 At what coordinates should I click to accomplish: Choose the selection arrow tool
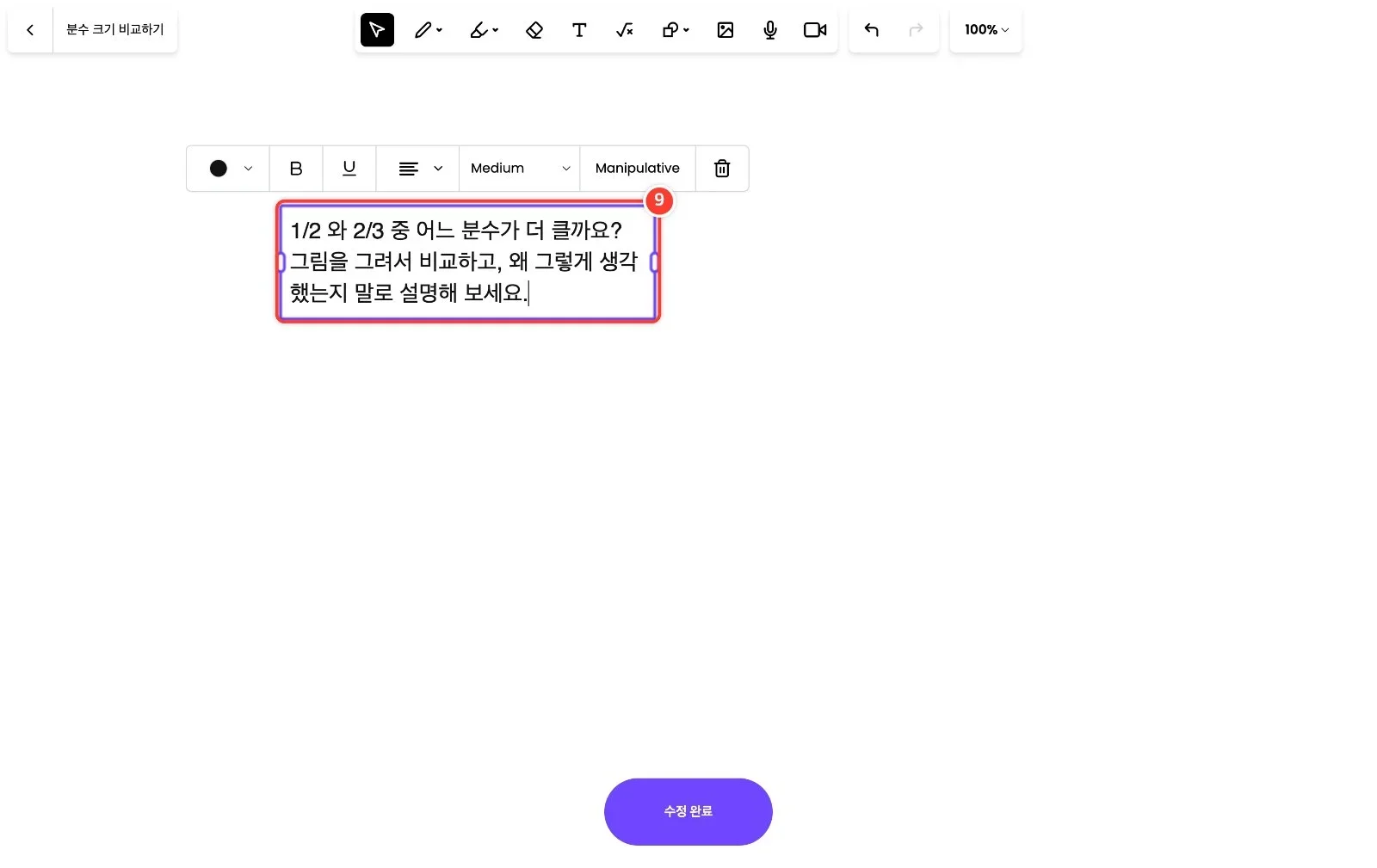pos(377,30)
